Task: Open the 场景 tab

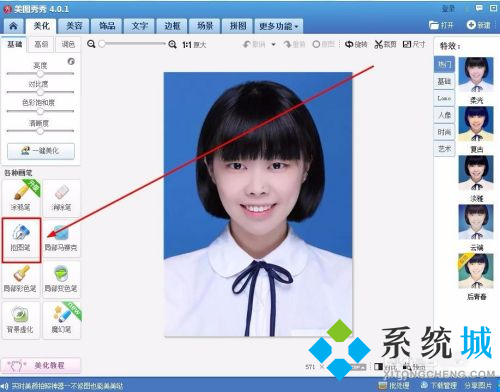Action: 205,26
